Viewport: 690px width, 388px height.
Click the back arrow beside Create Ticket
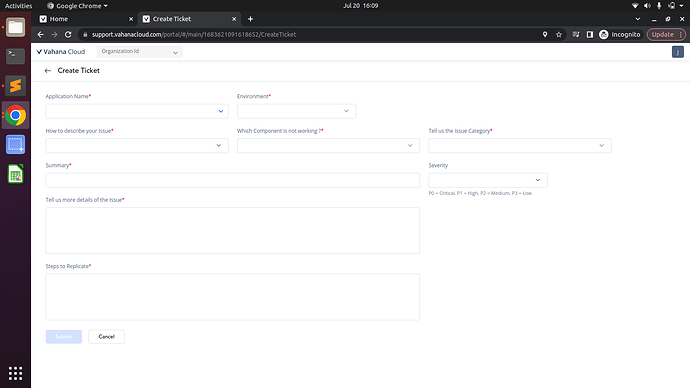pos(48,70)
